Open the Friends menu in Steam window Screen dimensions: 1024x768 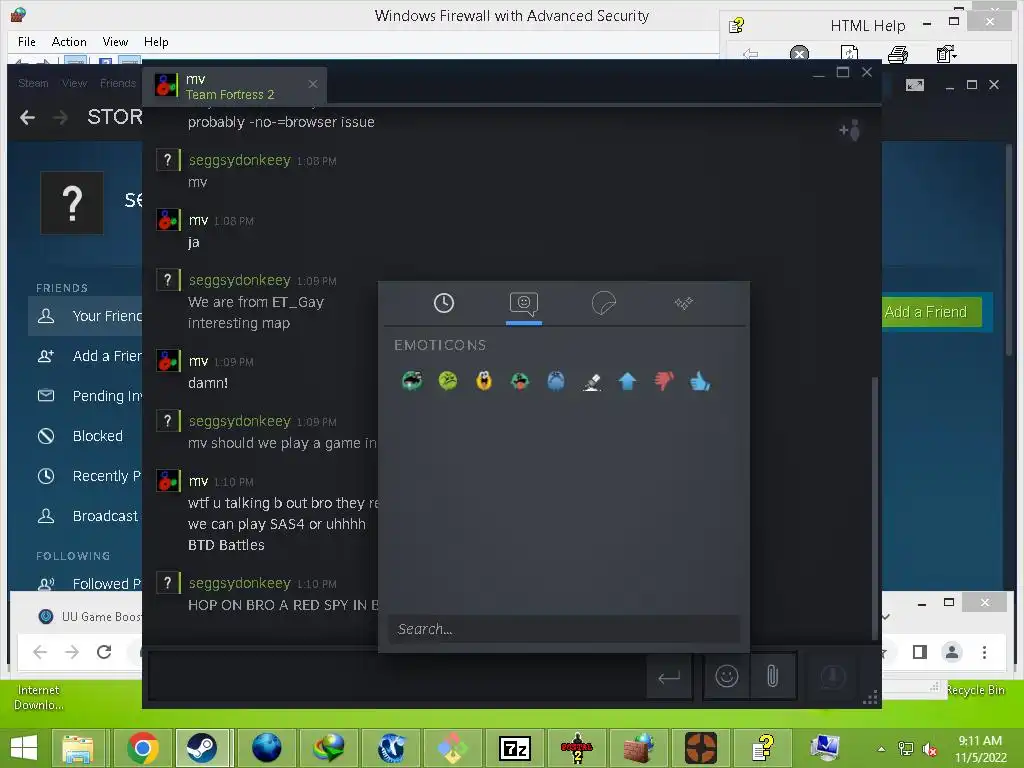tap(118, 83)
